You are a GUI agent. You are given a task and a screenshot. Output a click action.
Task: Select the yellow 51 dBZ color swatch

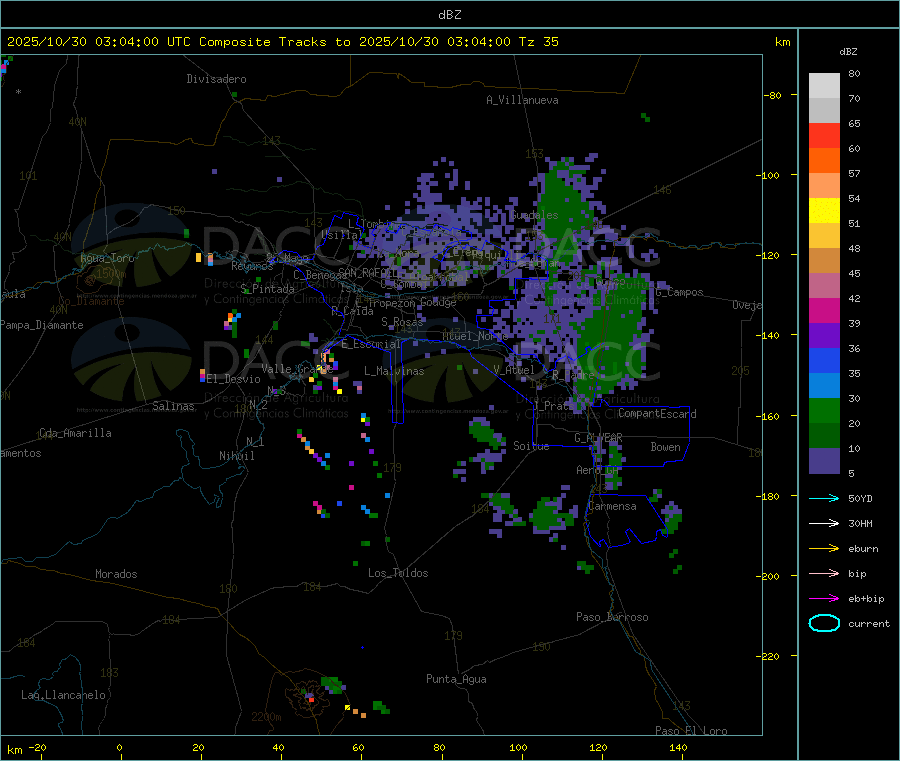coord(824,211)
